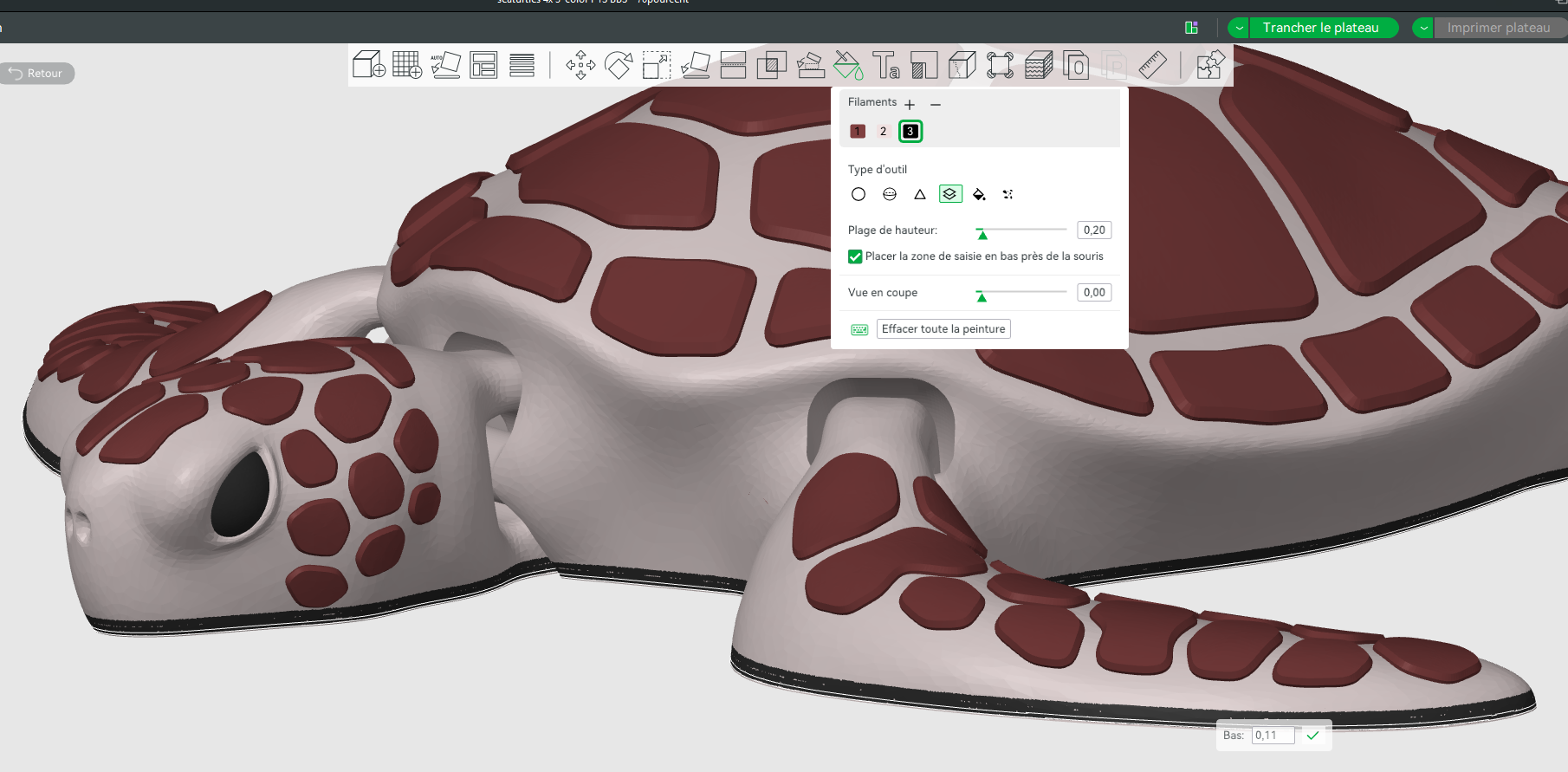Click Effacer toute la peinture button
The image size is (1568, 772).
(943, 329)
